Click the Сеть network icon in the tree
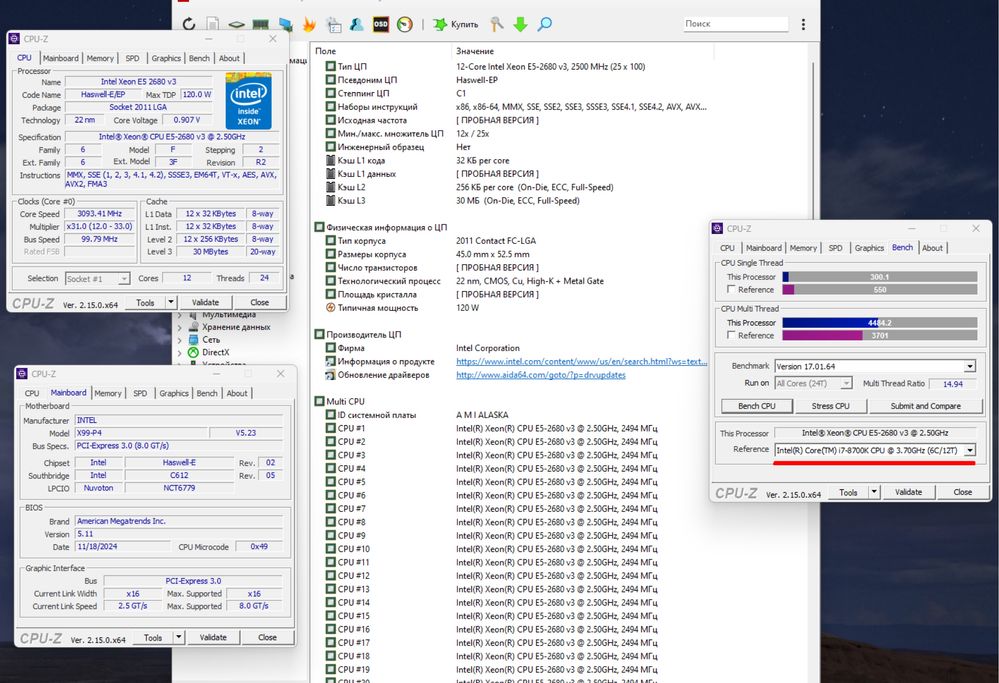Image resolution: width=999 pixels, height=683 pixels. [193, 340]
